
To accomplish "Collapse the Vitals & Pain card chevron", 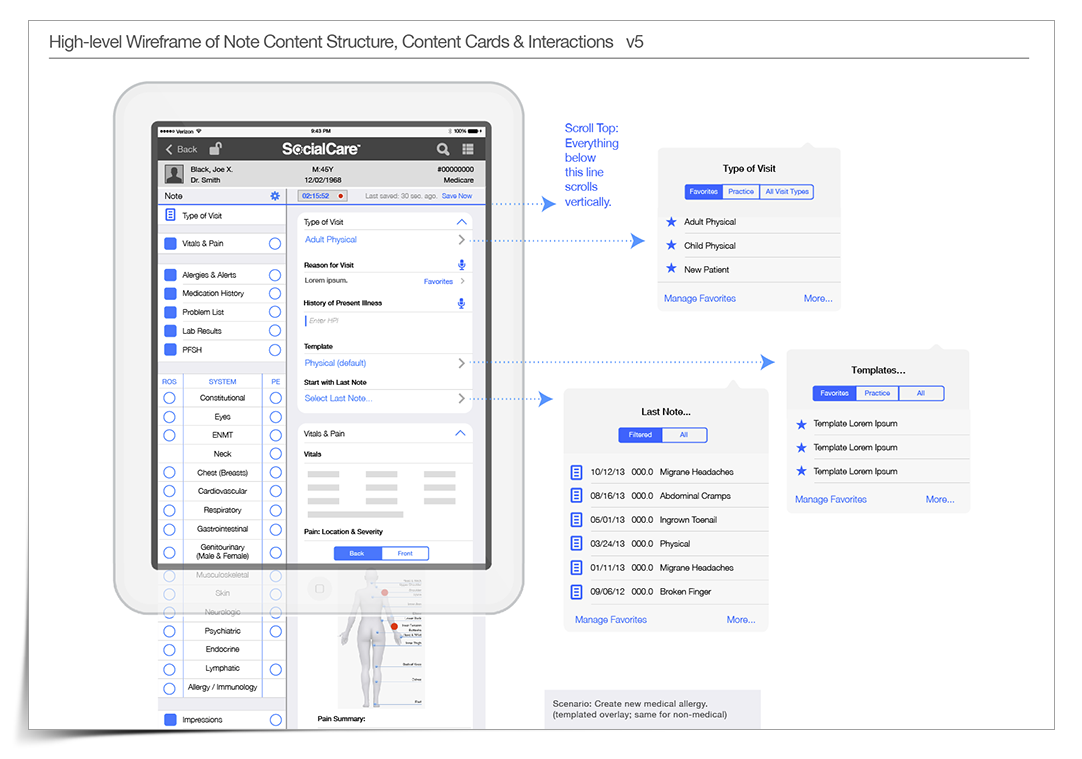I will (x=460, y=433).
